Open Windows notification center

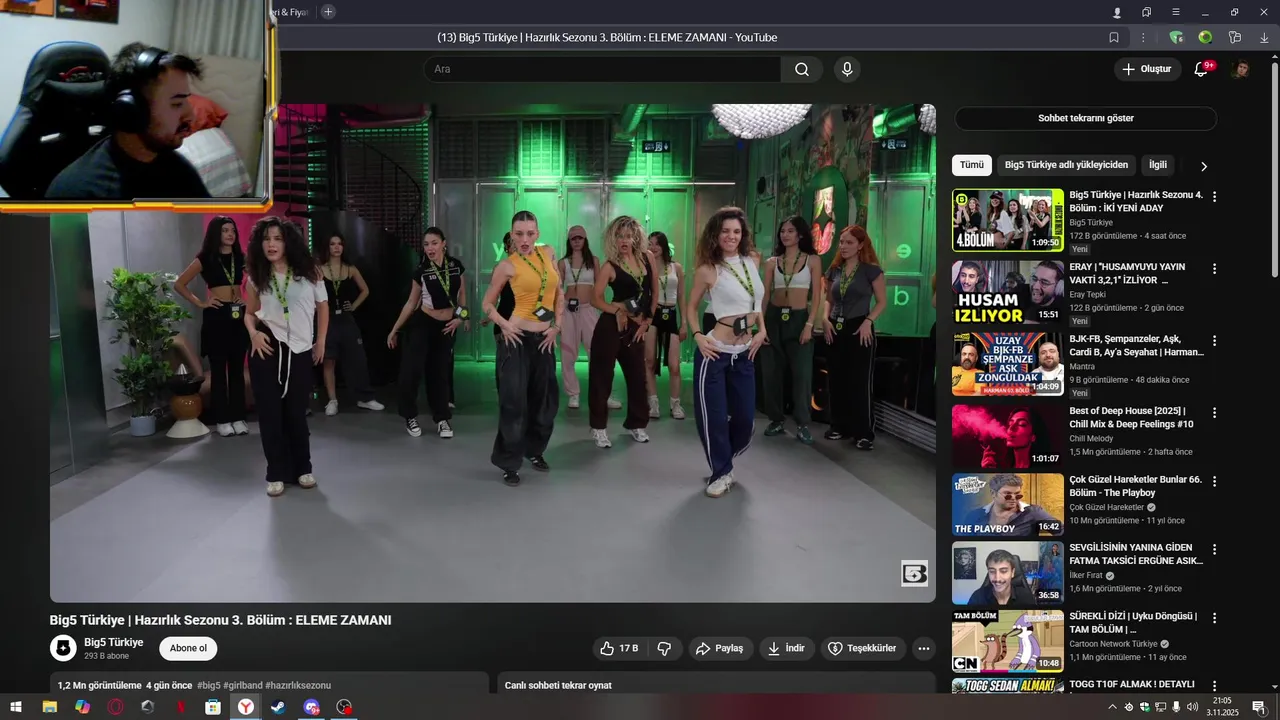[x=1258, y=707]
